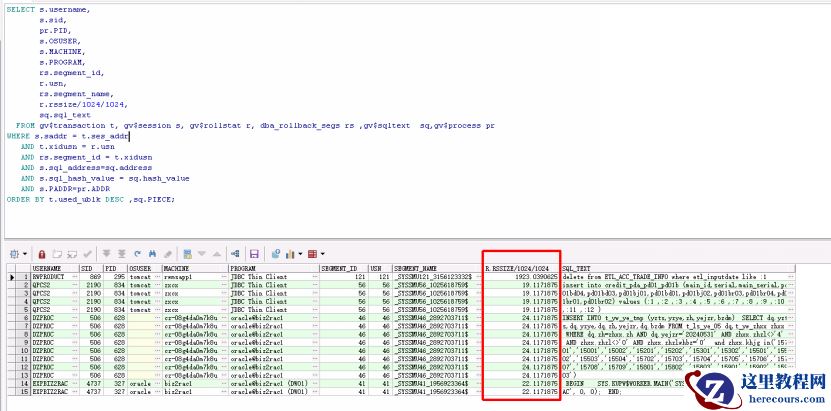Click the USERNAME column header

pyautogui.click(x=55, y=269)
